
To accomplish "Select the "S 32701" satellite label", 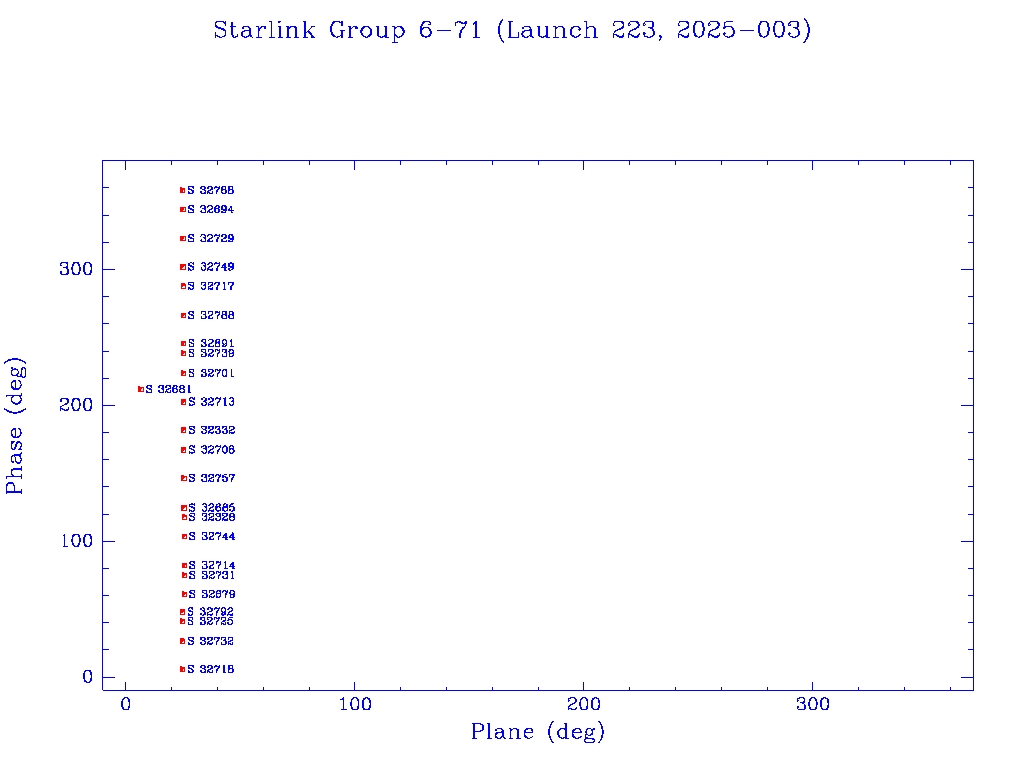I will (x=210, y=374).
